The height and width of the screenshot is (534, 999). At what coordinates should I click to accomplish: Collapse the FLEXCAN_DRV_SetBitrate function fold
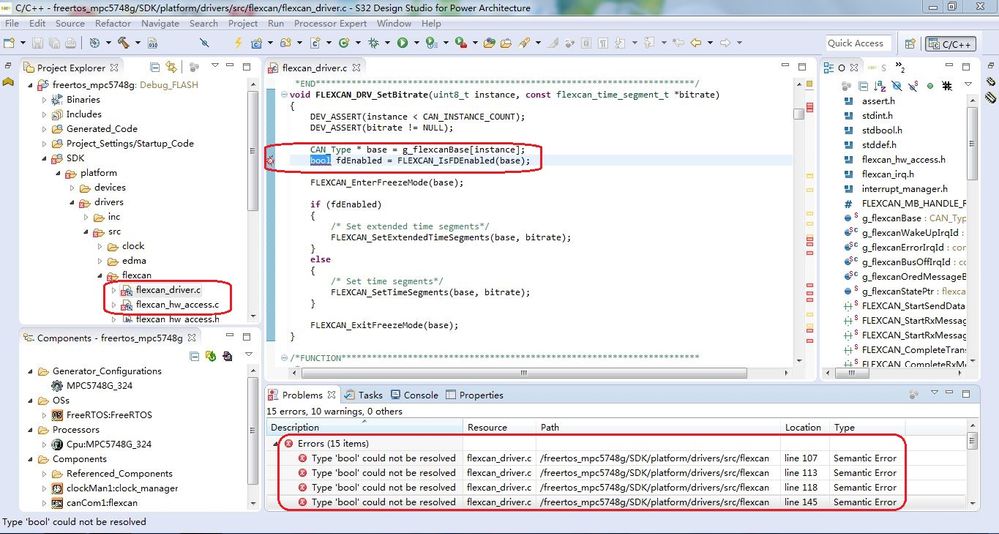(284, 94)
